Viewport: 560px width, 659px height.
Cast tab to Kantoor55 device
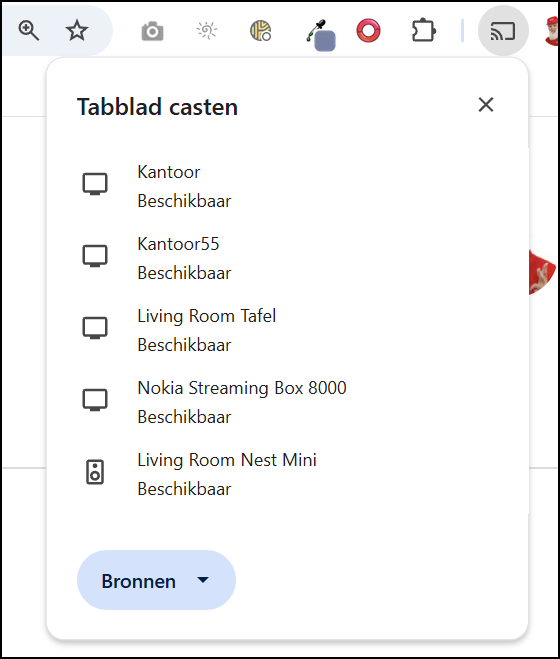tap(287, 258)
